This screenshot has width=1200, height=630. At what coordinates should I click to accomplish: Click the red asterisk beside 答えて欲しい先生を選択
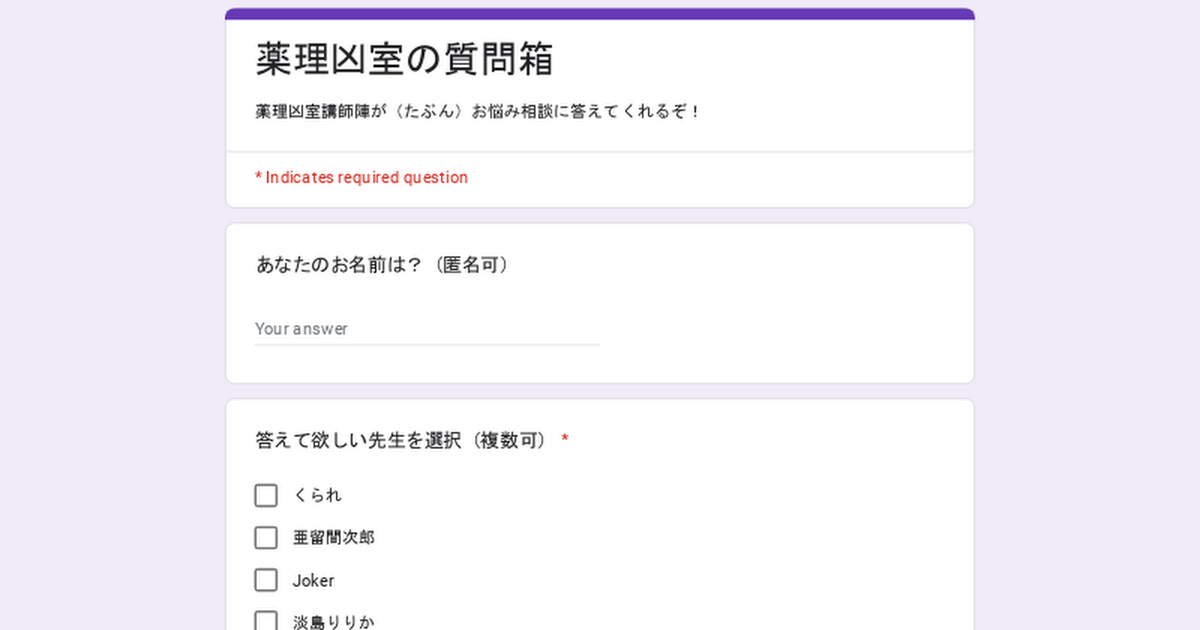tap(565, 440)
